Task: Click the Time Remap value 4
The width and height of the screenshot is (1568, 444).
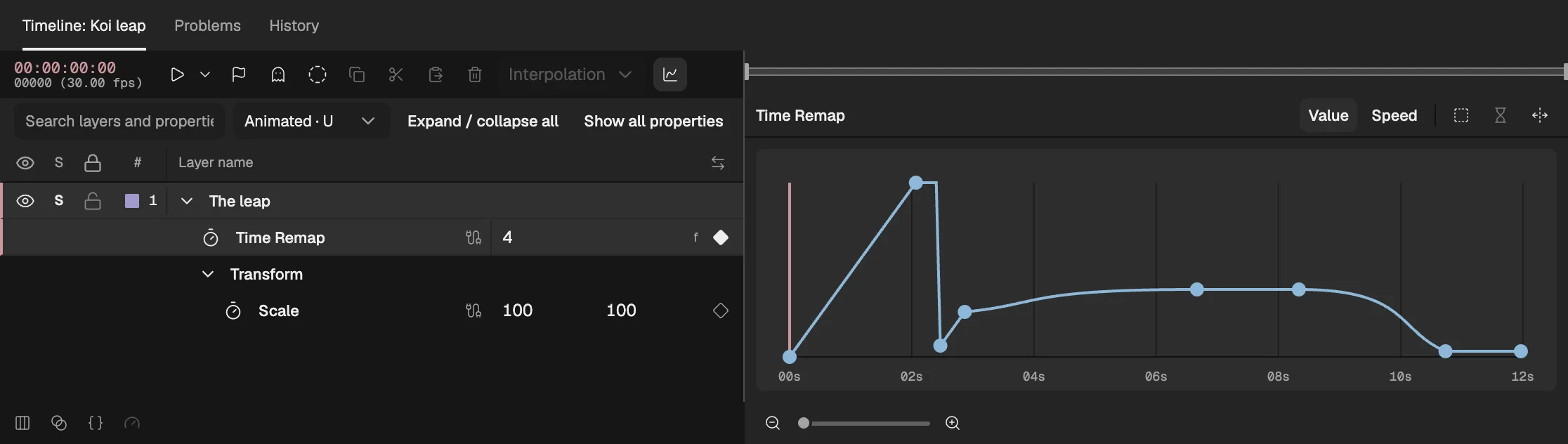Action: point(507,237)
